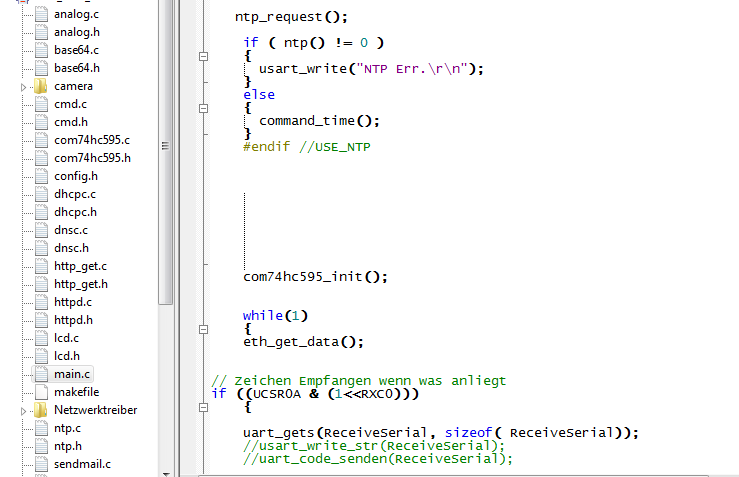The width and height of the screenshot is (739, 477).
Task: Click the file tree vertical scrollbar thumb
Action: click(165, 146)
